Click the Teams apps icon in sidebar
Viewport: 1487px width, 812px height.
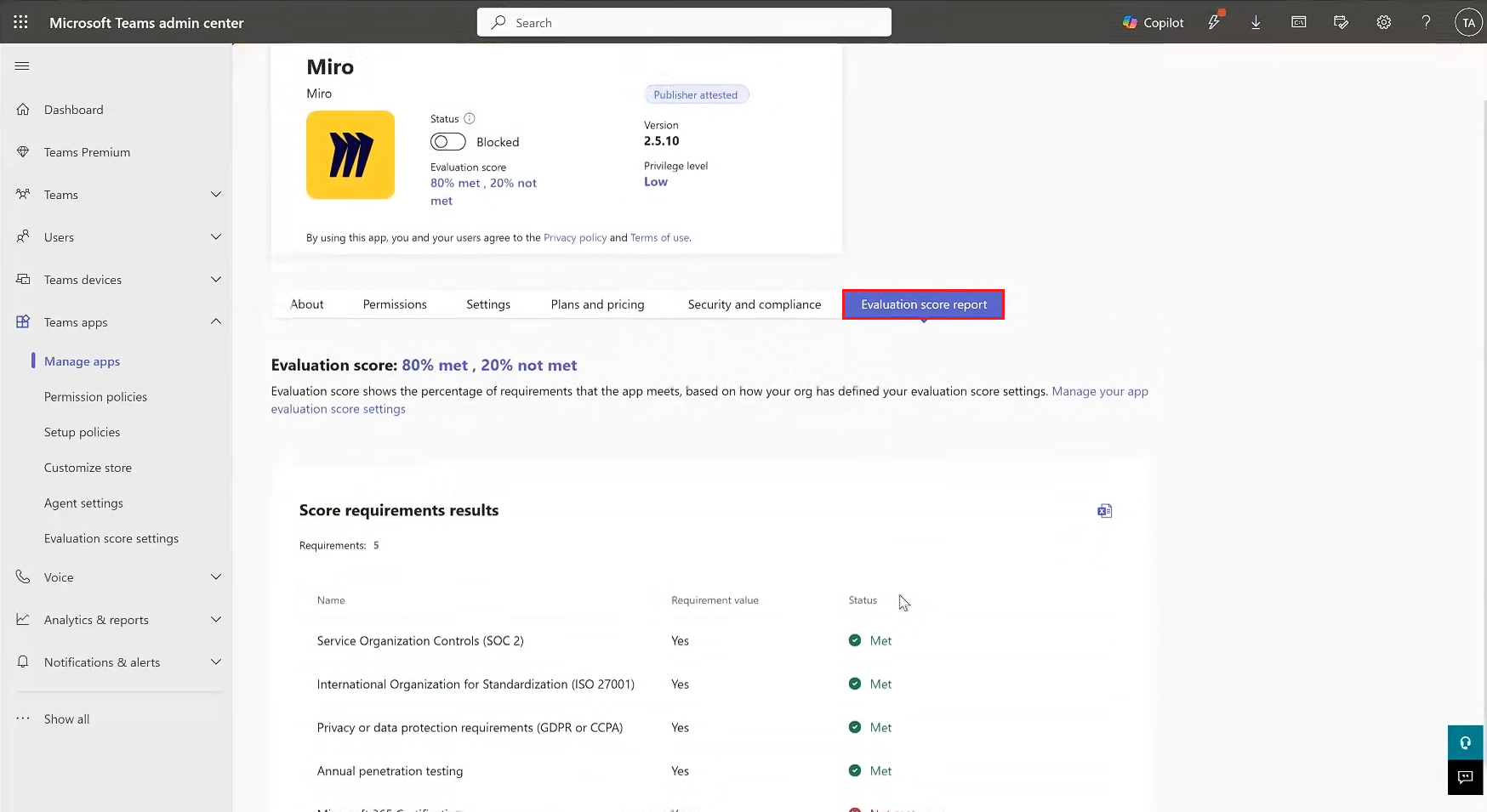23,322
